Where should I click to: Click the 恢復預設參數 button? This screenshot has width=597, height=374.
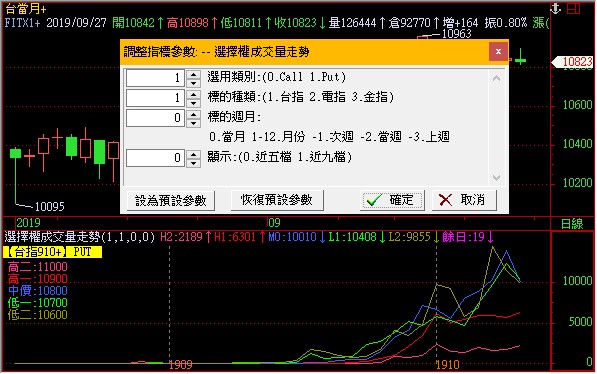coord(277,200)
